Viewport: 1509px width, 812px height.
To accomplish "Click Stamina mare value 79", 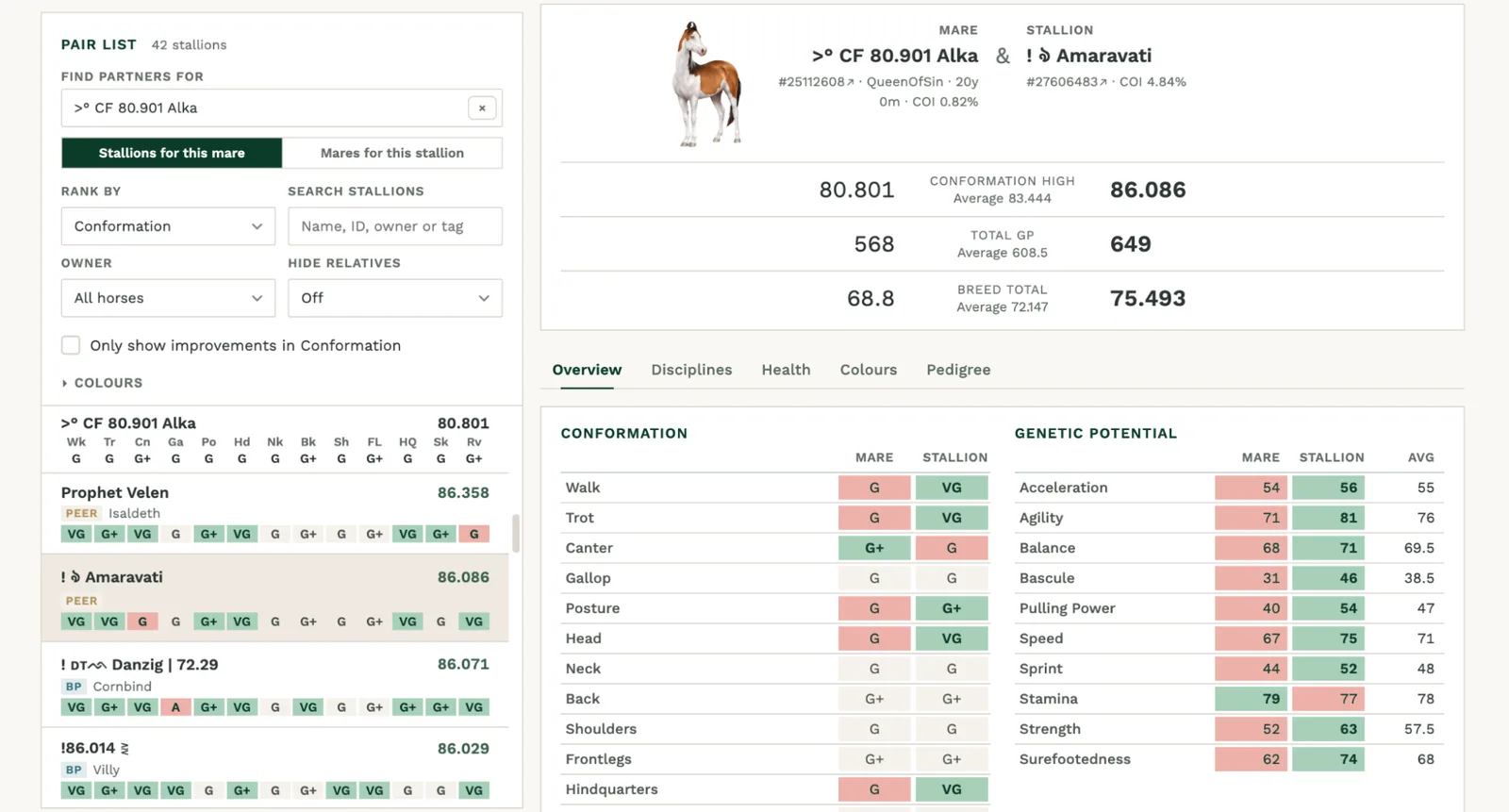I will coord(1251,699).
